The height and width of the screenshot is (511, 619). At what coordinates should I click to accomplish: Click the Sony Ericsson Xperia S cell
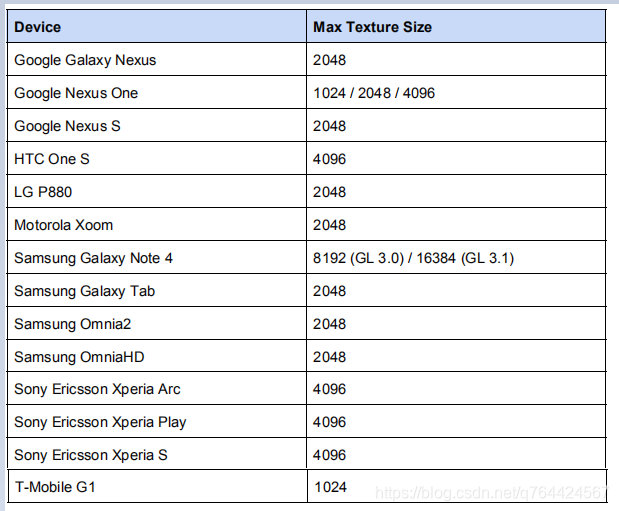click(91, 455)
